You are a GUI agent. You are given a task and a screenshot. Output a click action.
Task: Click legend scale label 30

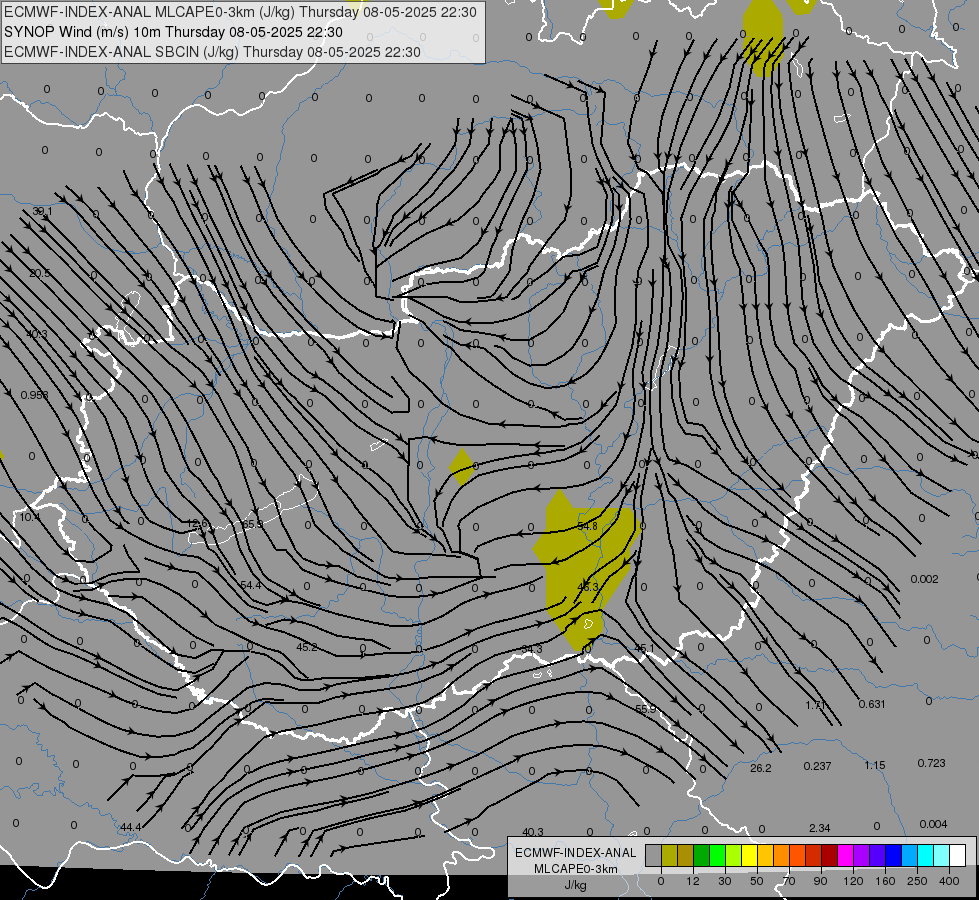(x=724, y=881)
